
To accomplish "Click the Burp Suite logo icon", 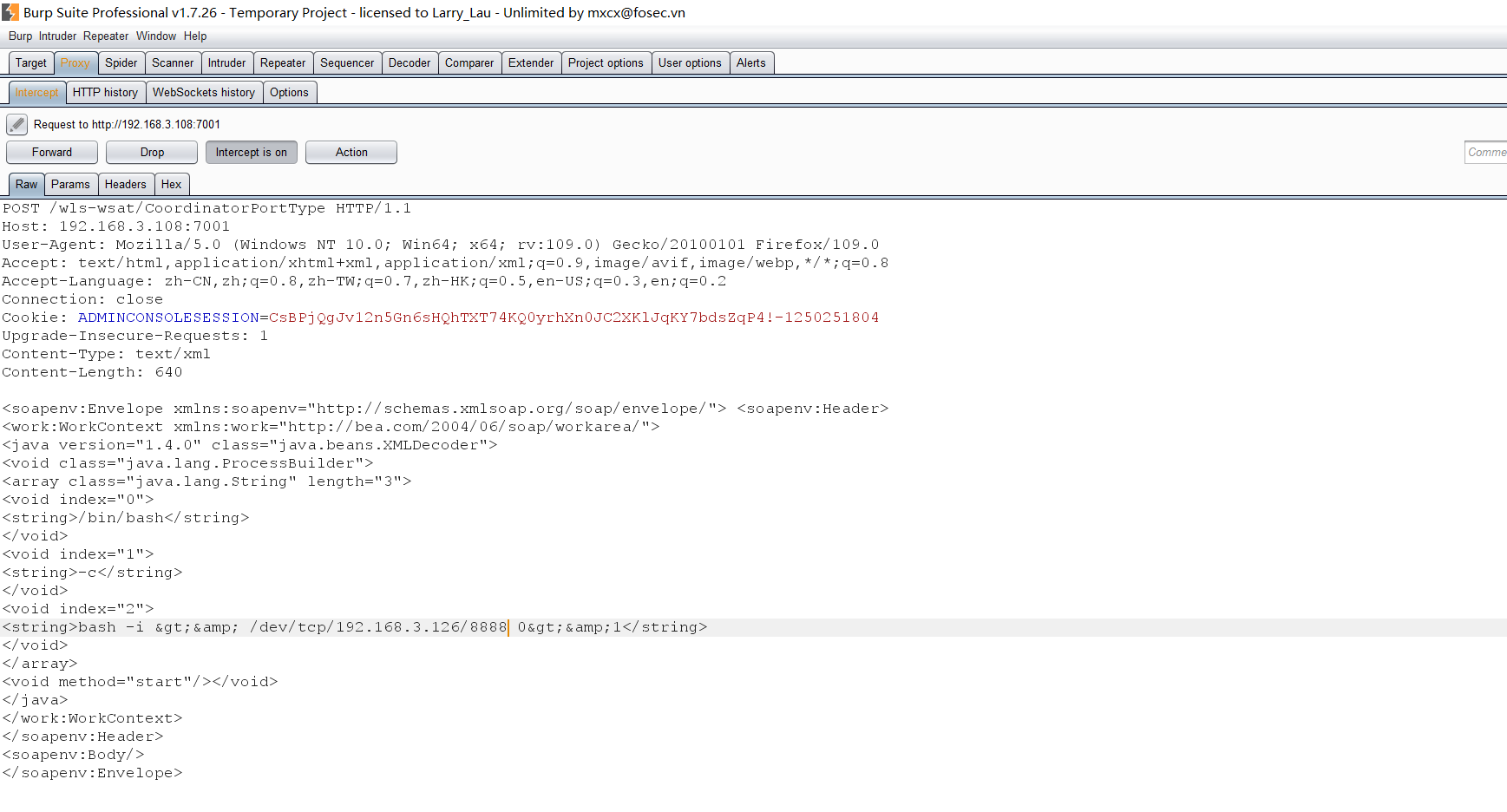I will click(x=10, y=12).
